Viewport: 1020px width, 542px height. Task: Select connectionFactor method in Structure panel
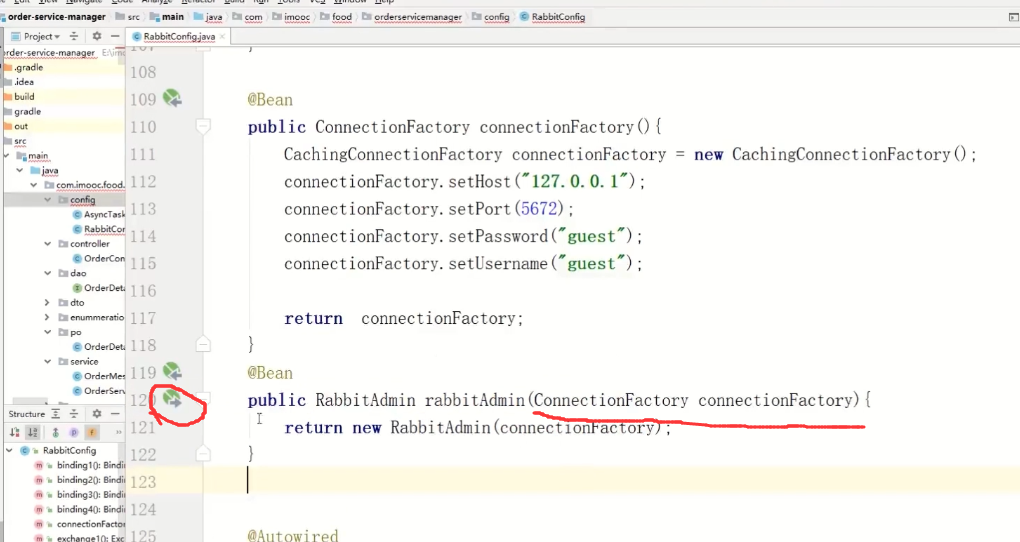point(79,524)
